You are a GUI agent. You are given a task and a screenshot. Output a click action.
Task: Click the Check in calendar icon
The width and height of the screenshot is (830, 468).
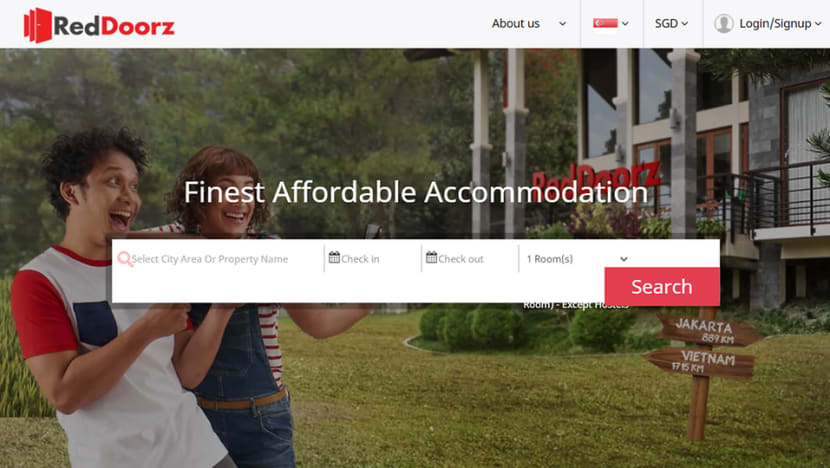tap(334, 258)
